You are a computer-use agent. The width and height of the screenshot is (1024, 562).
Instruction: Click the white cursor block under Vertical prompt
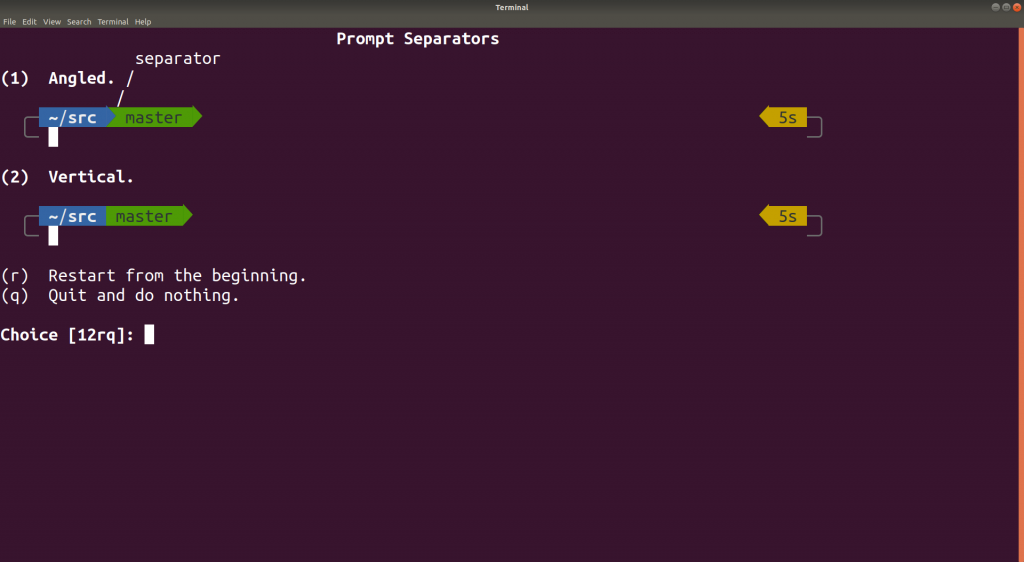53,236
